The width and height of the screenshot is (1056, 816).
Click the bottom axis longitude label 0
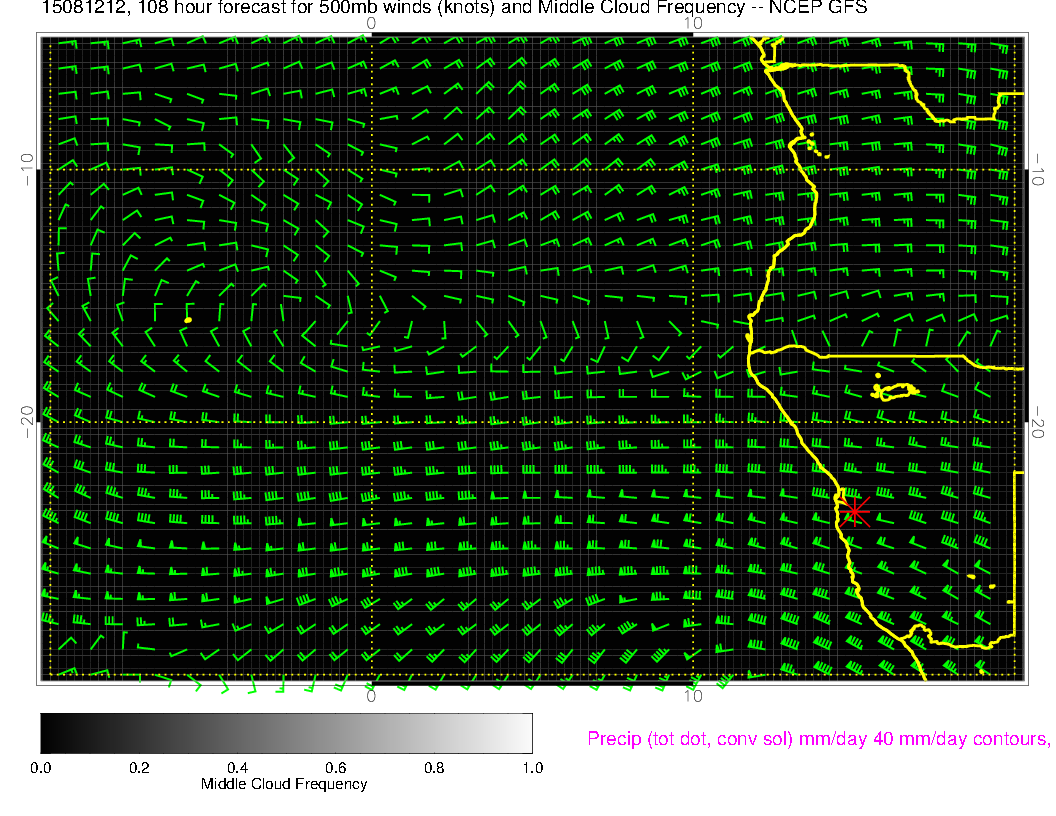(x=371, y=696)
